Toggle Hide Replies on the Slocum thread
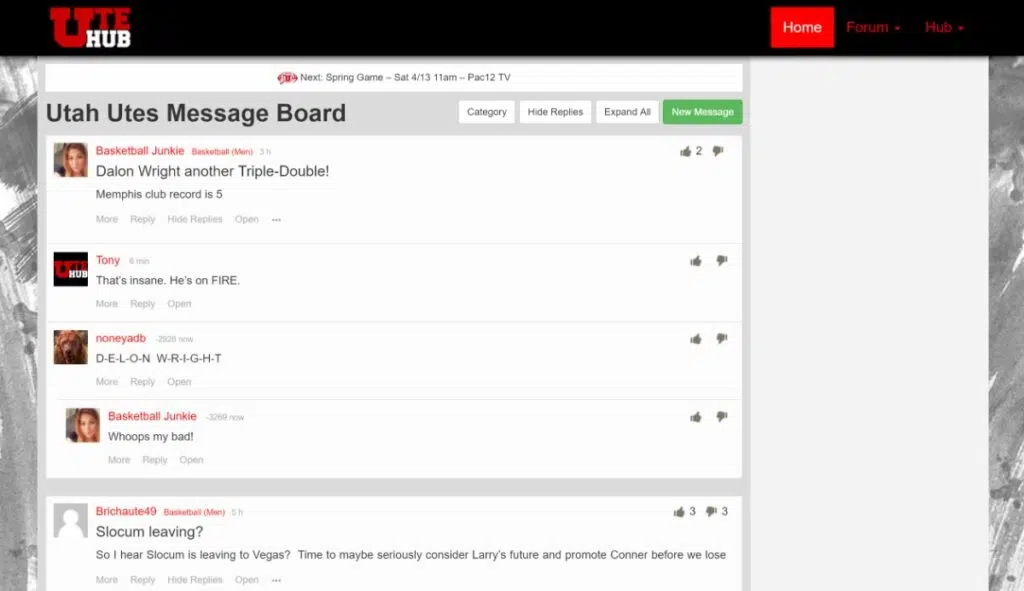 194,579
